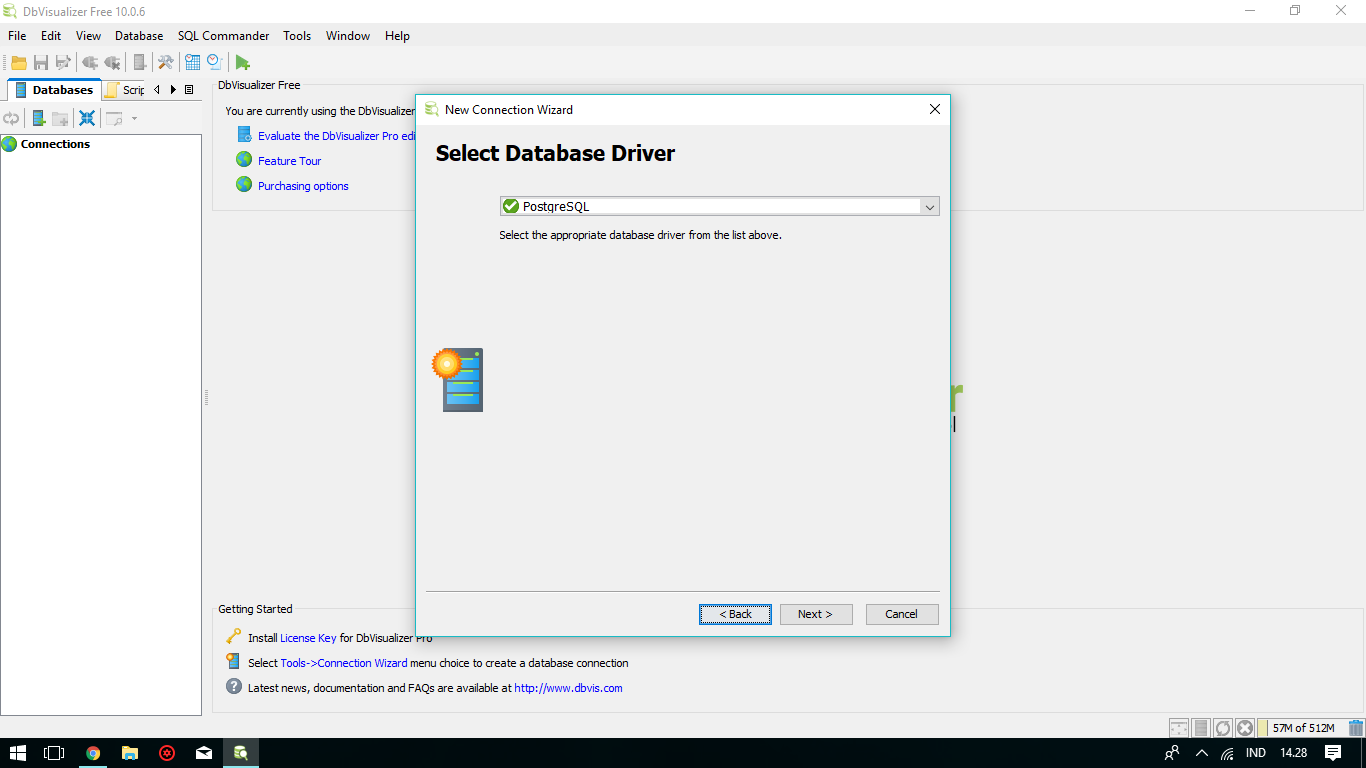Switch to the Databases tab
1366x768 pixels.
pyautogui.click(x=55, y=90)
